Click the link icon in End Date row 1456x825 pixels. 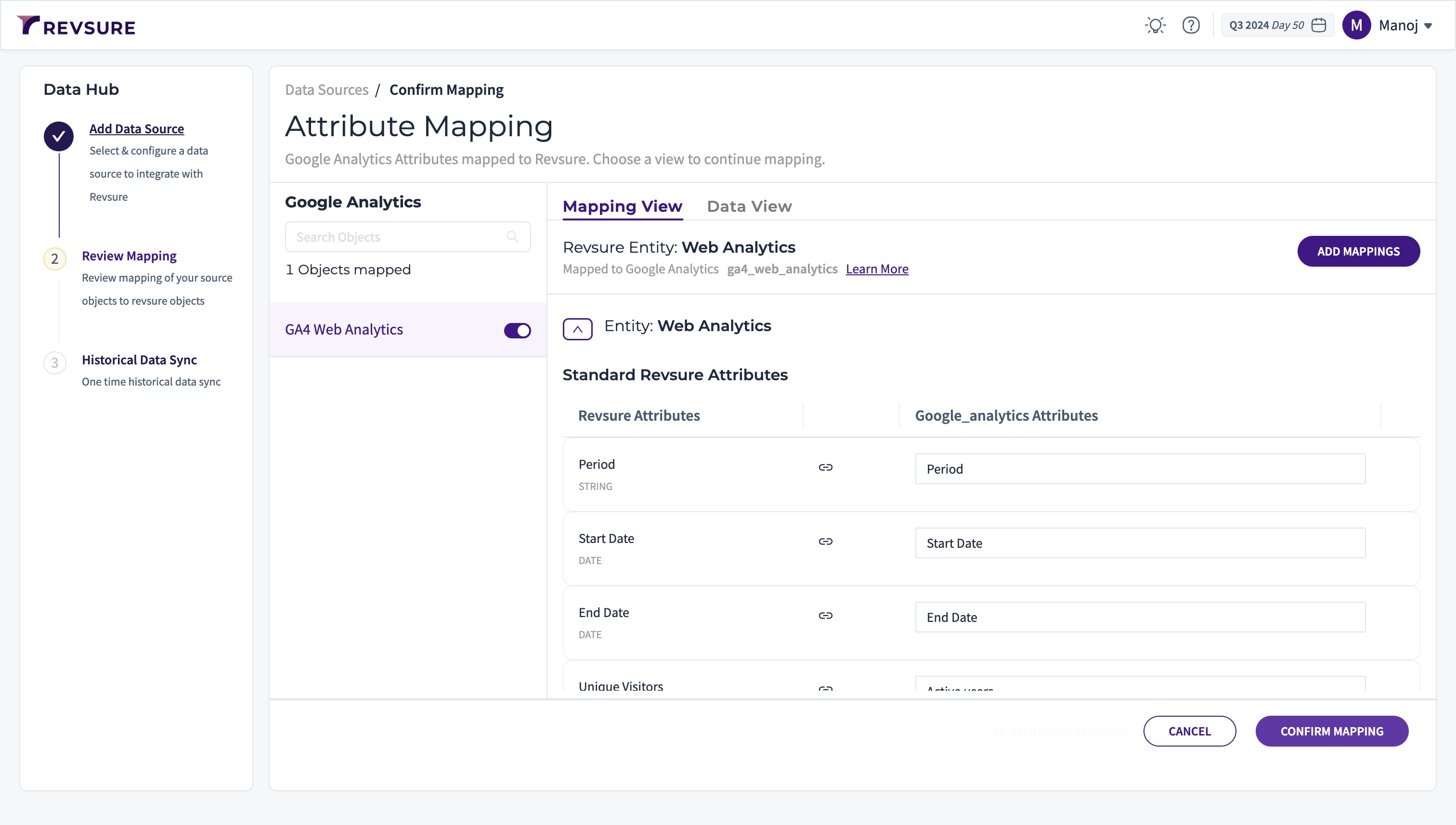[825, 615]
